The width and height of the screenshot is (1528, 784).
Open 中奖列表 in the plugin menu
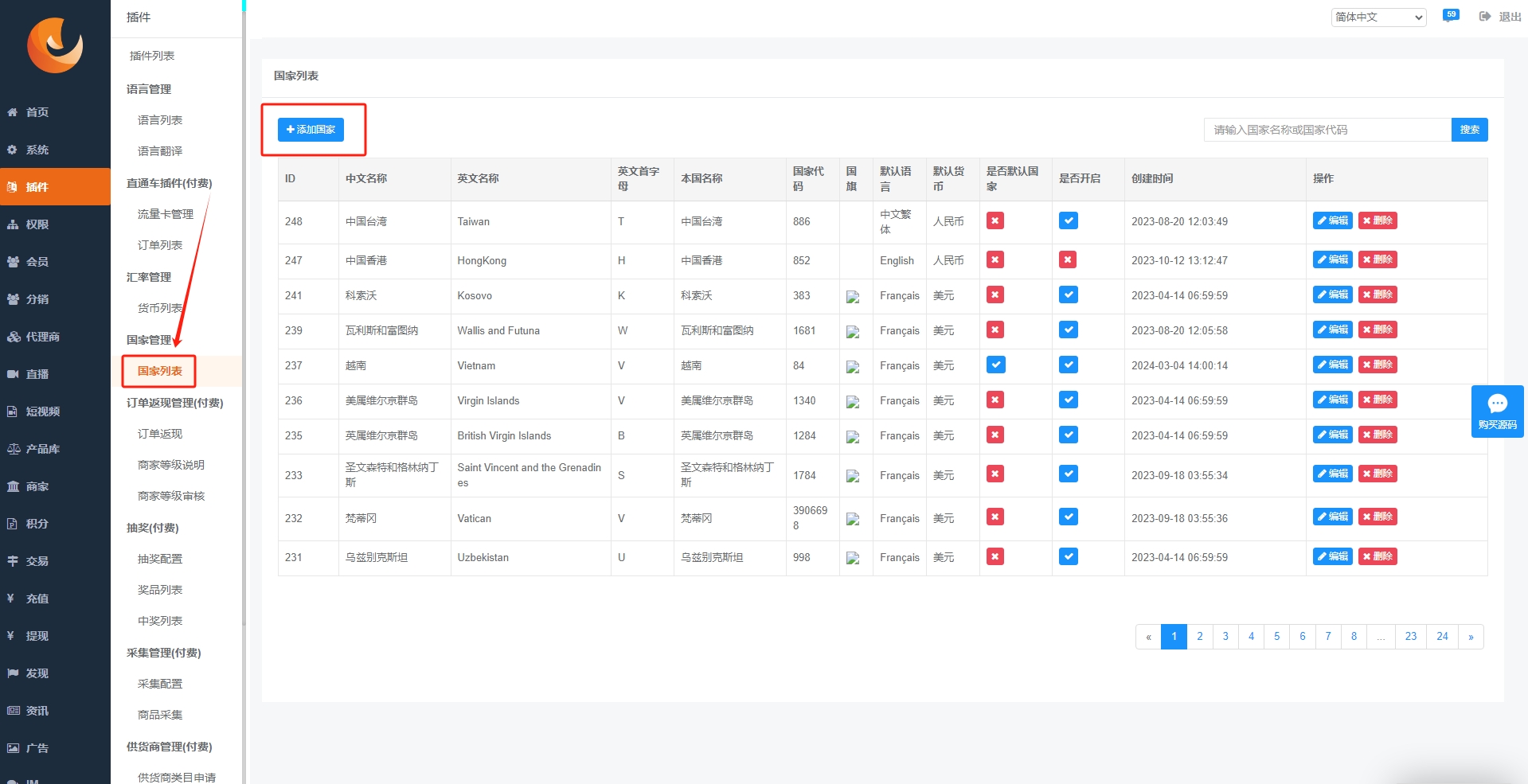pyautogui.click(x=160, y=621)
